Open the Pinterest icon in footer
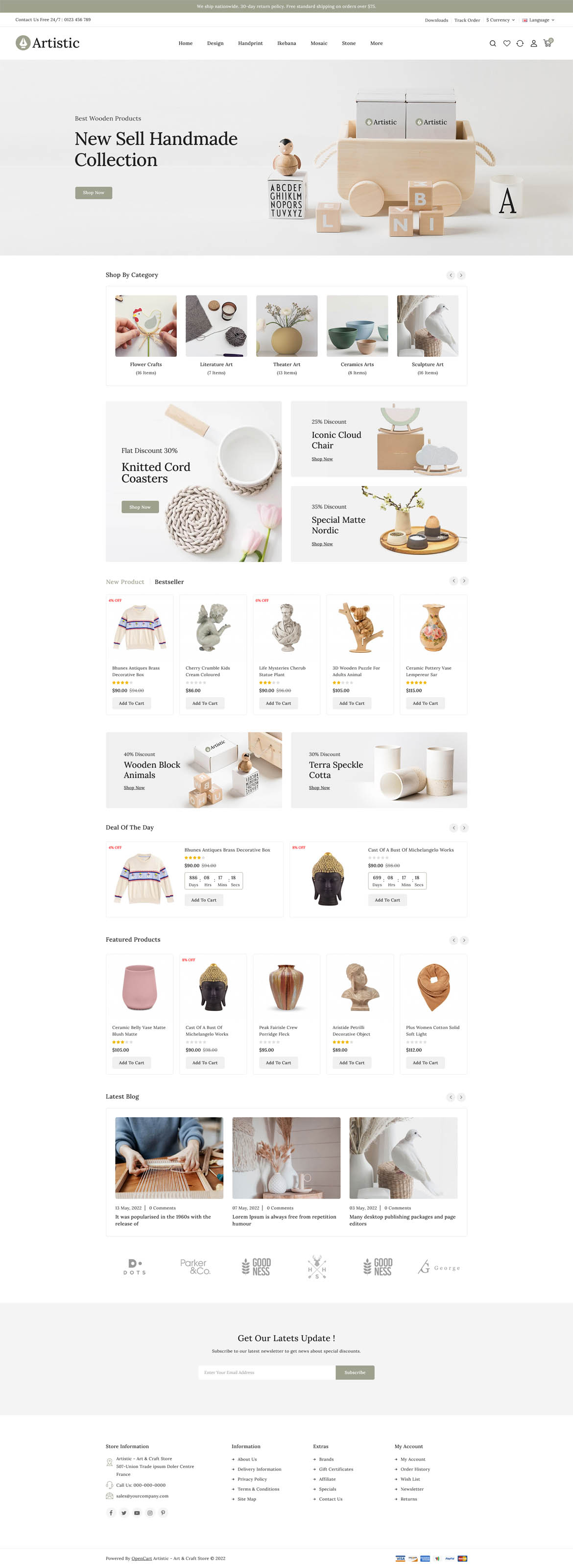Viewport: 573px width, 1568px height. pos(163,1513)
